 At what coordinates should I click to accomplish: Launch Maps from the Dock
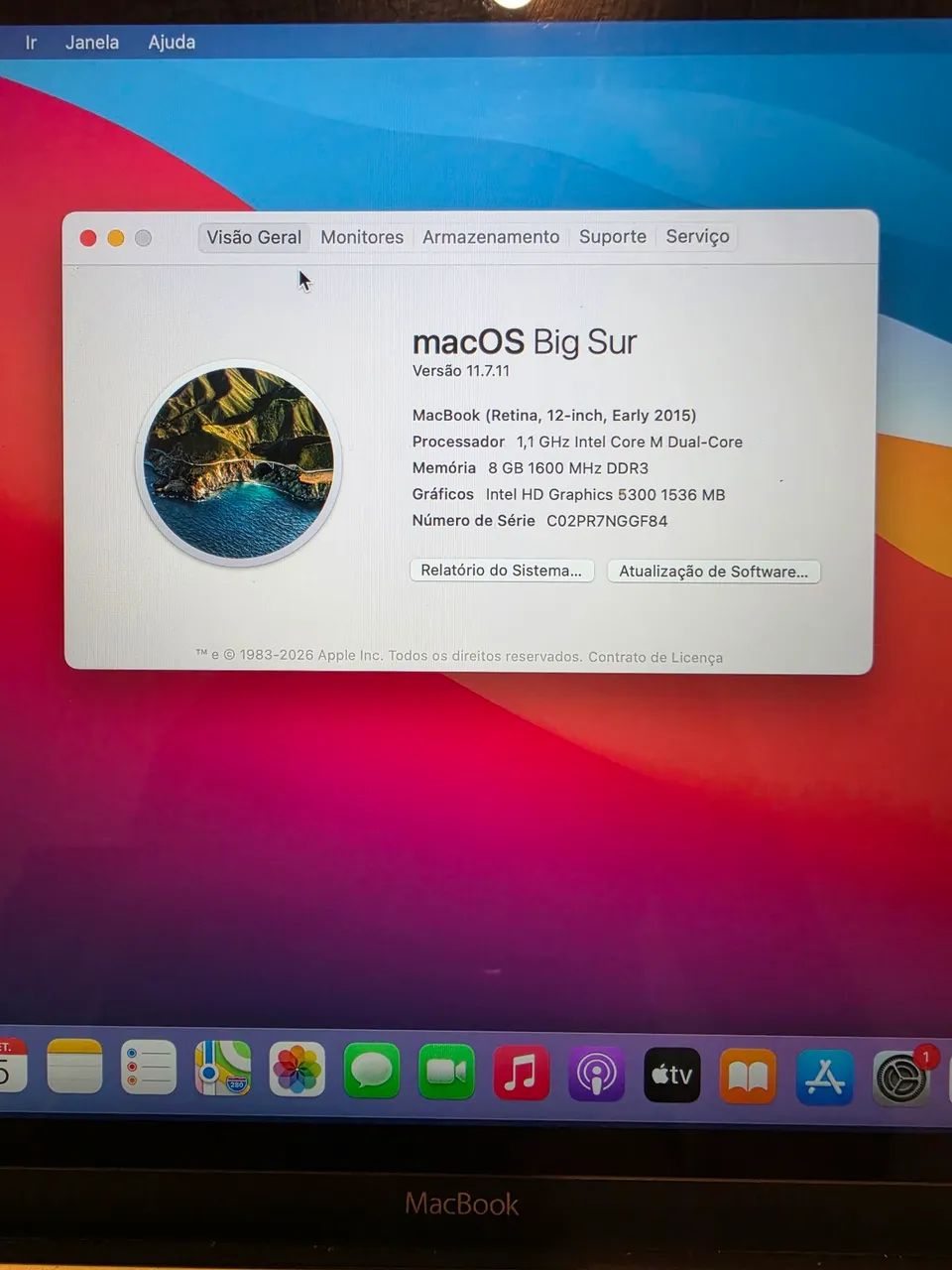(x=223, y=1068)
